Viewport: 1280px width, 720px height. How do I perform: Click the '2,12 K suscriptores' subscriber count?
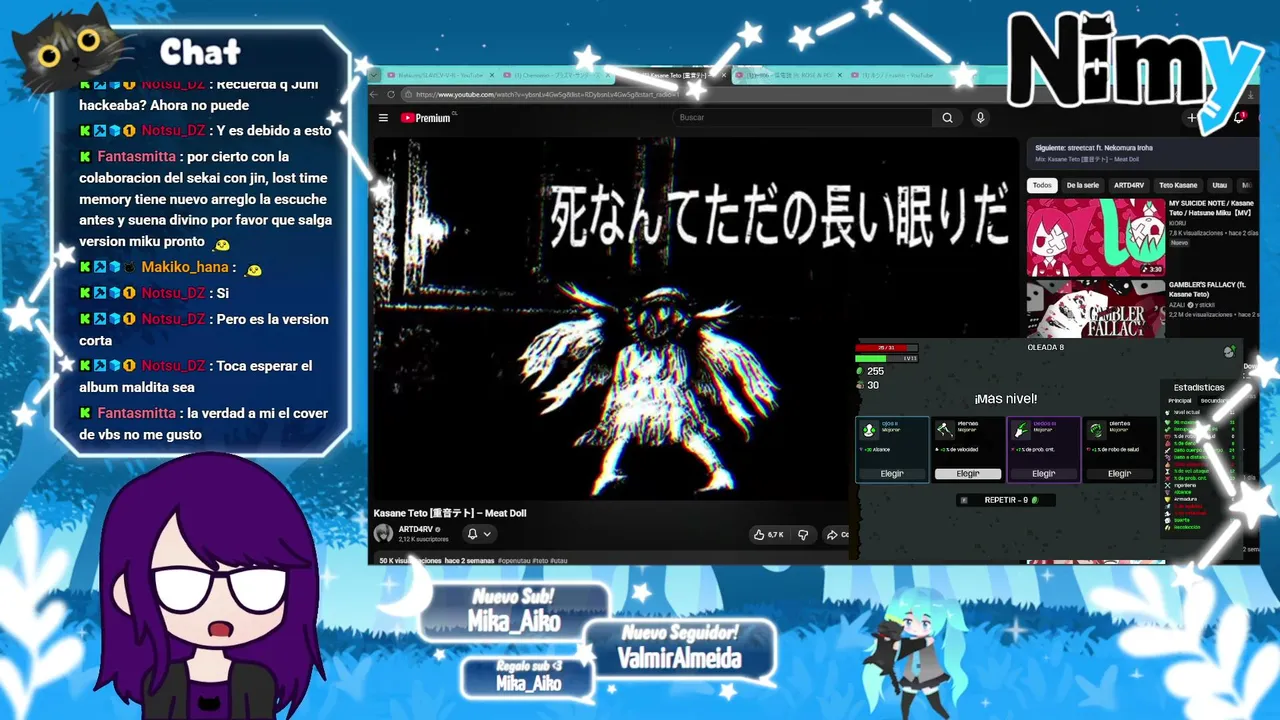click(x=424, y=539)
